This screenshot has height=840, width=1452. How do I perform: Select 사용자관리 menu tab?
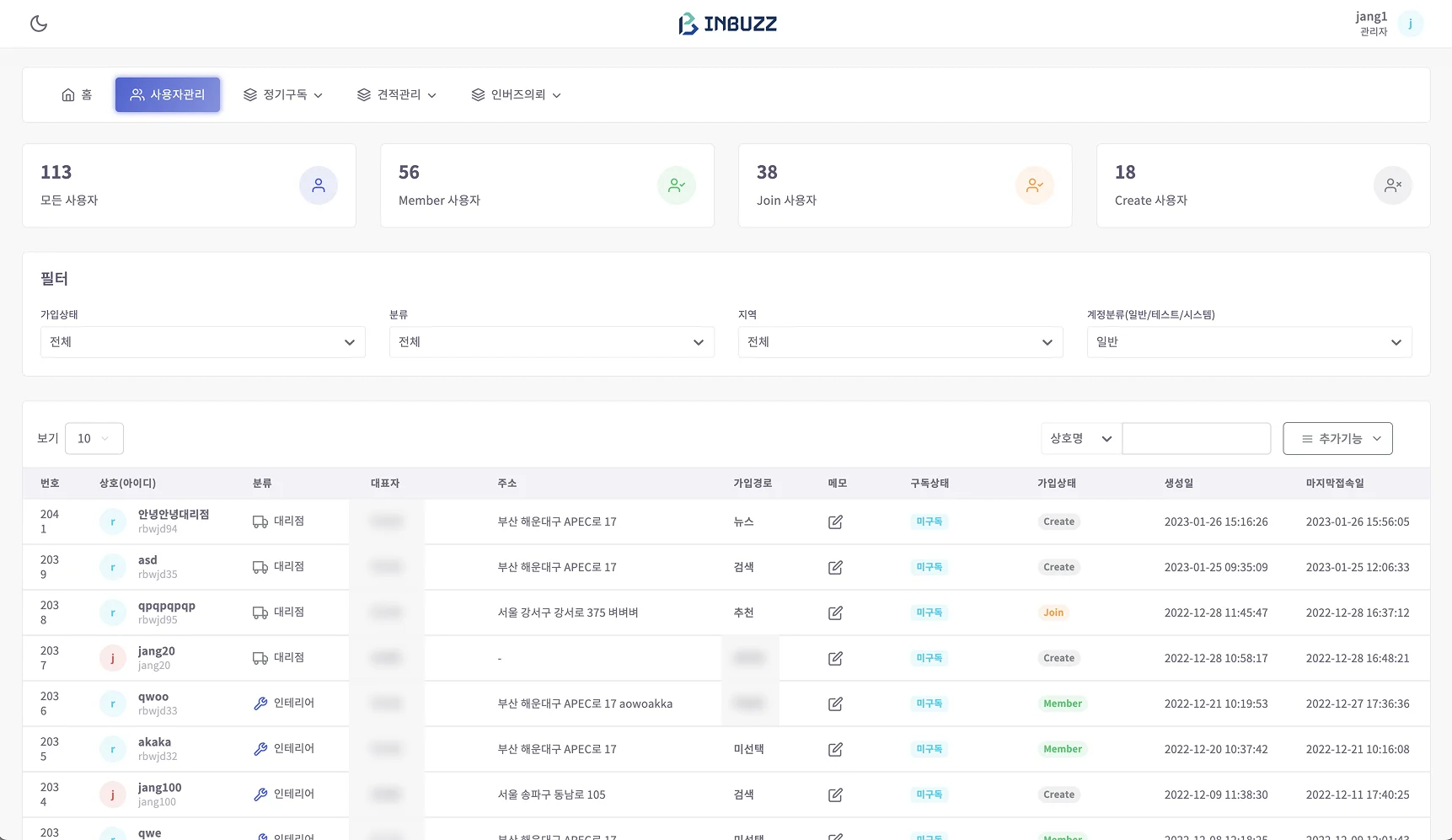168,95
